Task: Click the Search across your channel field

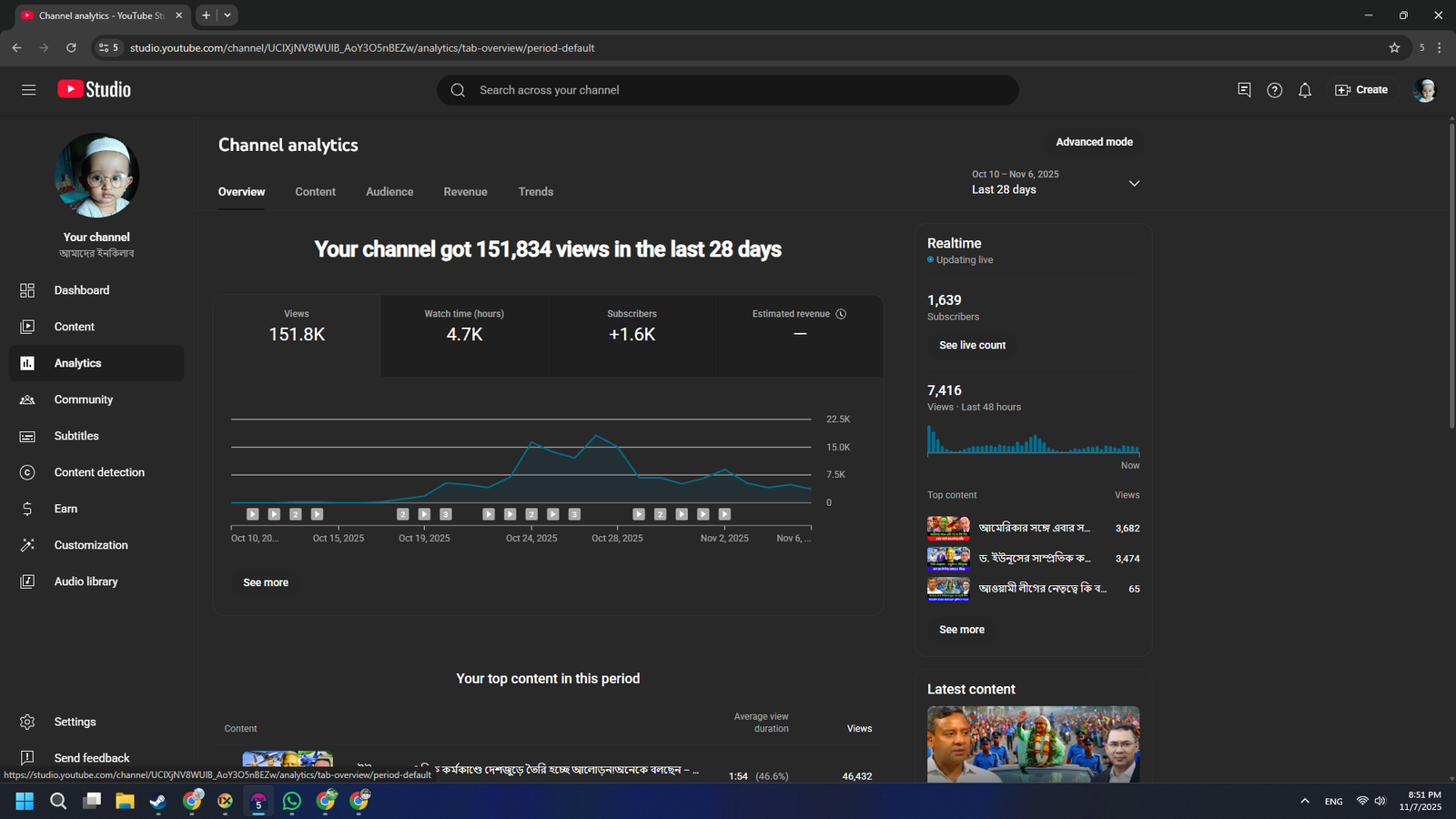Action: (x=728, y=90)
